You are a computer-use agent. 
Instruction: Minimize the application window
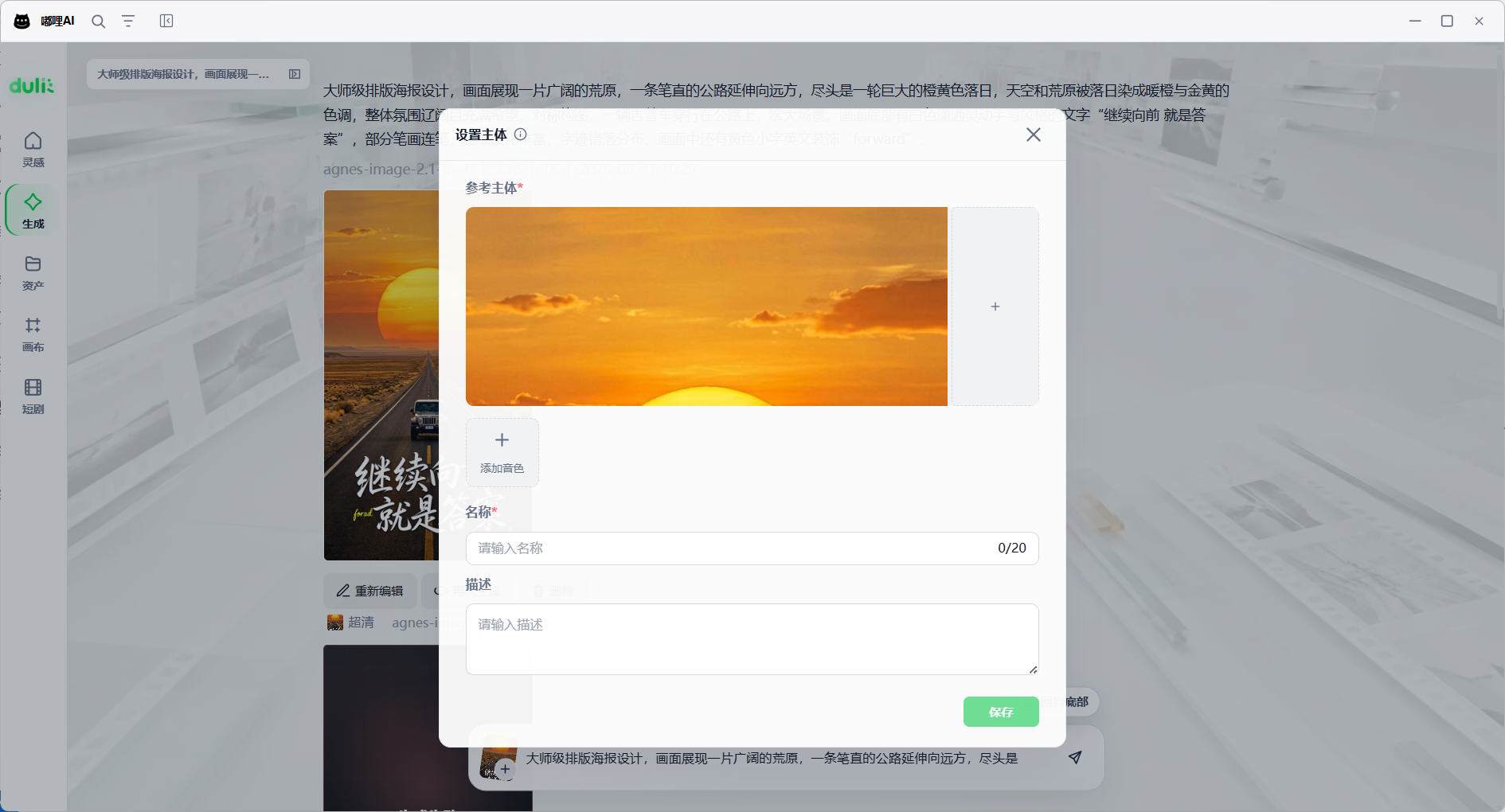[x=1415, y=21]
